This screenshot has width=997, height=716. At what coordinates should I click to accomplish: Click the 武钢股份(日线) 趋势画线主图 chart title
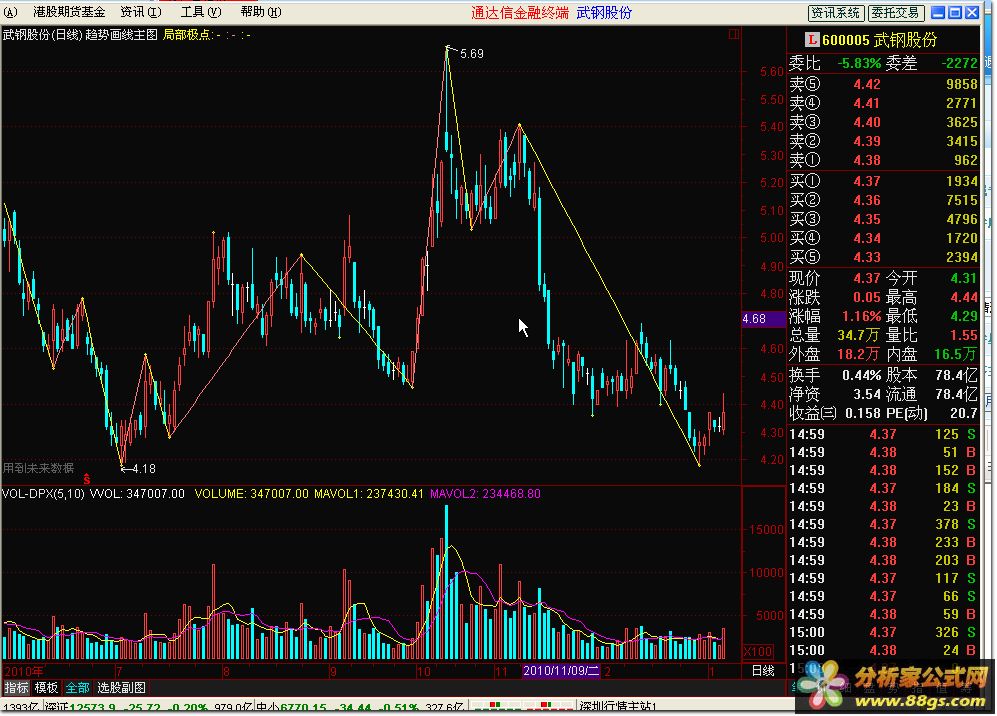tap(80, 35)
